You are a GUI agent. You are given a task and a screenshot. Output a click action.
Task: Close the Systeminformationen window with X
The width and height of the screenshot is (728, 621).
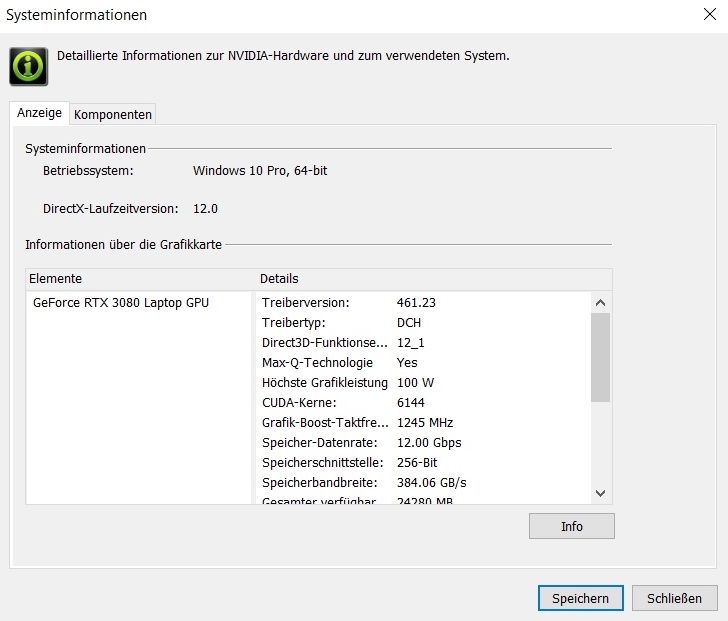coord(709,14)
